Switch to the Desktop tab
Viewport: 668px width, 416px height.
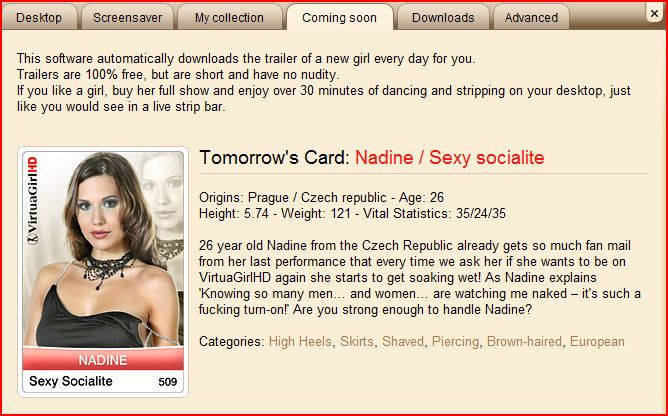[x=39, y=17]
